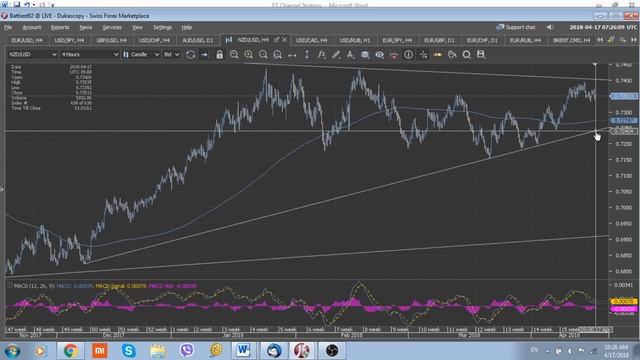
Task: Click the circular tool icon in toolbar
Action: 467,54
